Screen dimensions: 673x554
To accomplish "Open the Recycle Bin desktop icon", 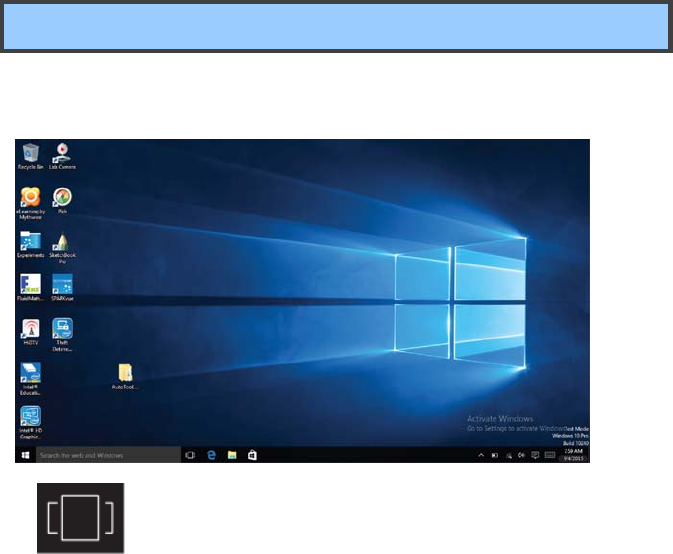I will (x=30, y=157).
